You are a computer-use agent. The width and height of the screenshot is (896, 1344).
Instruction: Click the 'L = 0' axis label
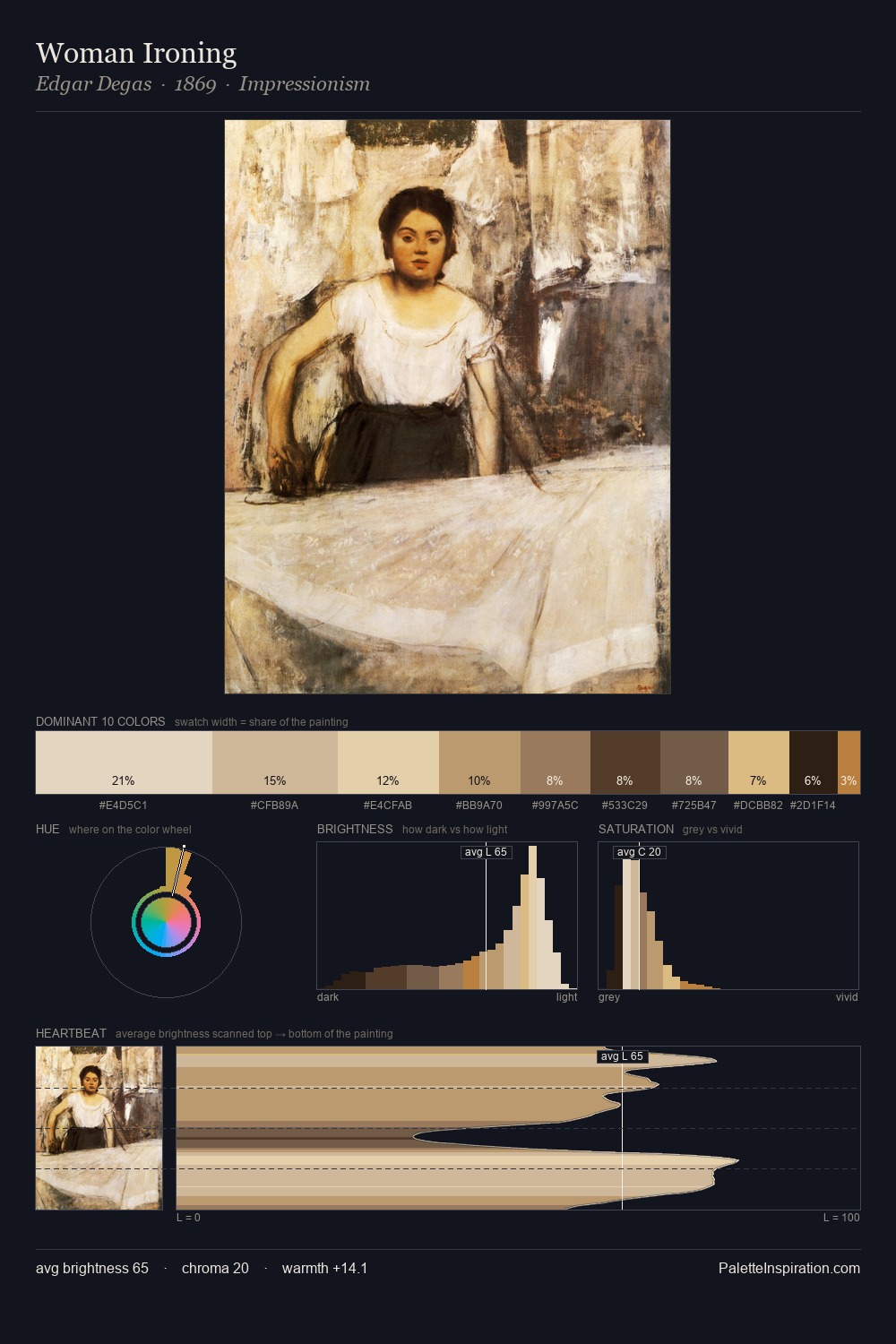188,1218
